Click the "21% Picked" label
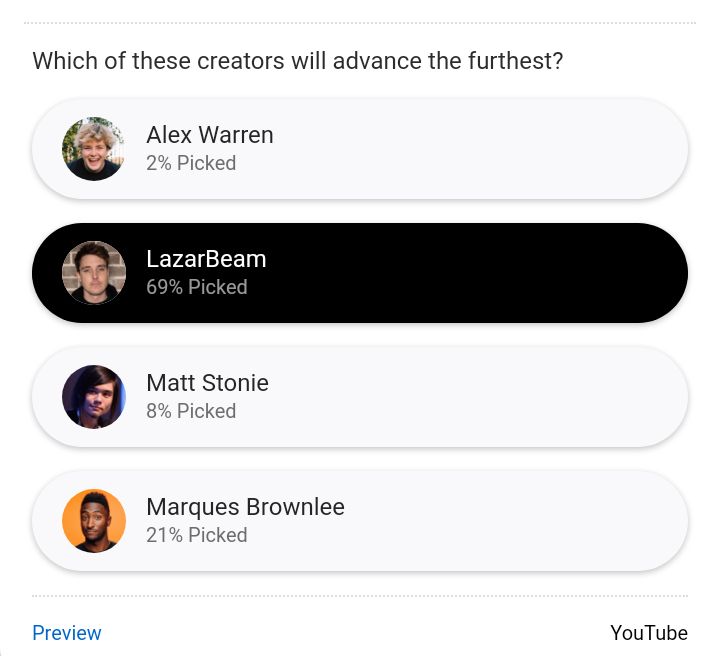This screenshot has height=656, width=707. (x=197, y=535)
